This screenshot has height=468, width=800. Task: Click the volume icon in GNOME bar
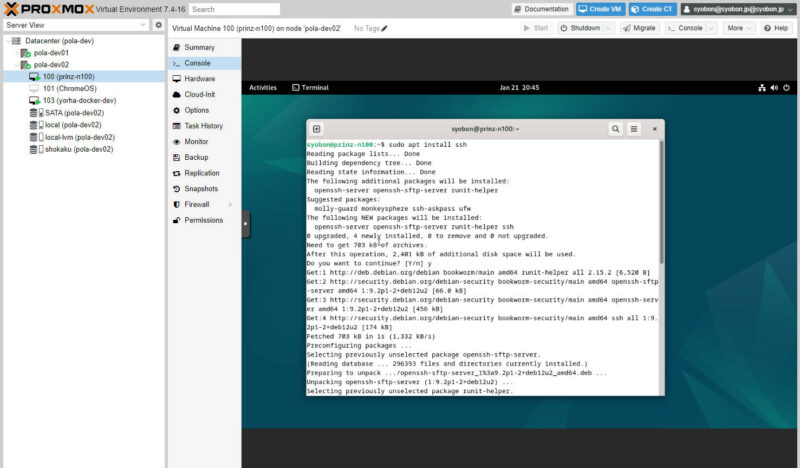(x=774, y=88)
